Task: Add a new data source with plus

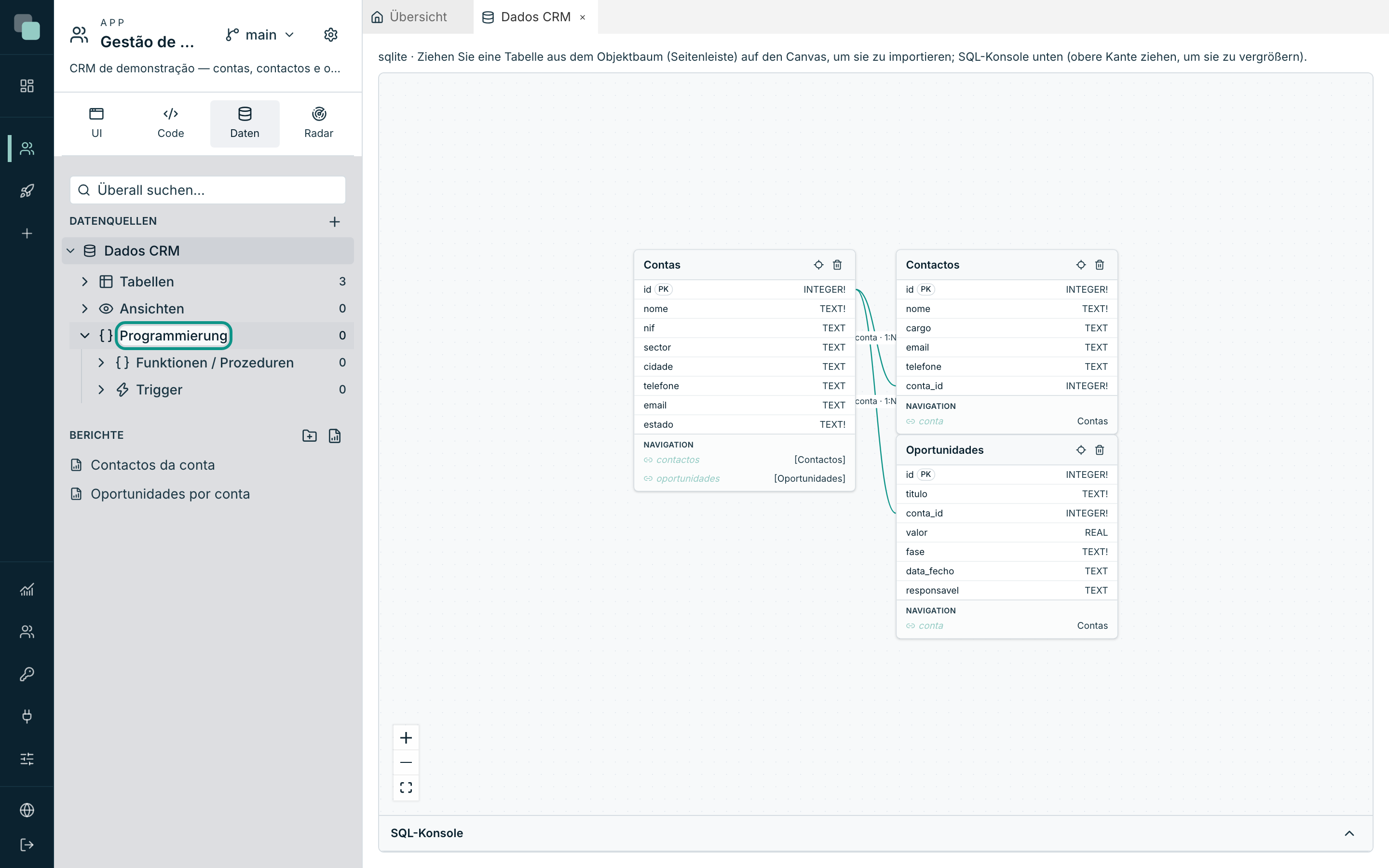Action: [335, 222]
